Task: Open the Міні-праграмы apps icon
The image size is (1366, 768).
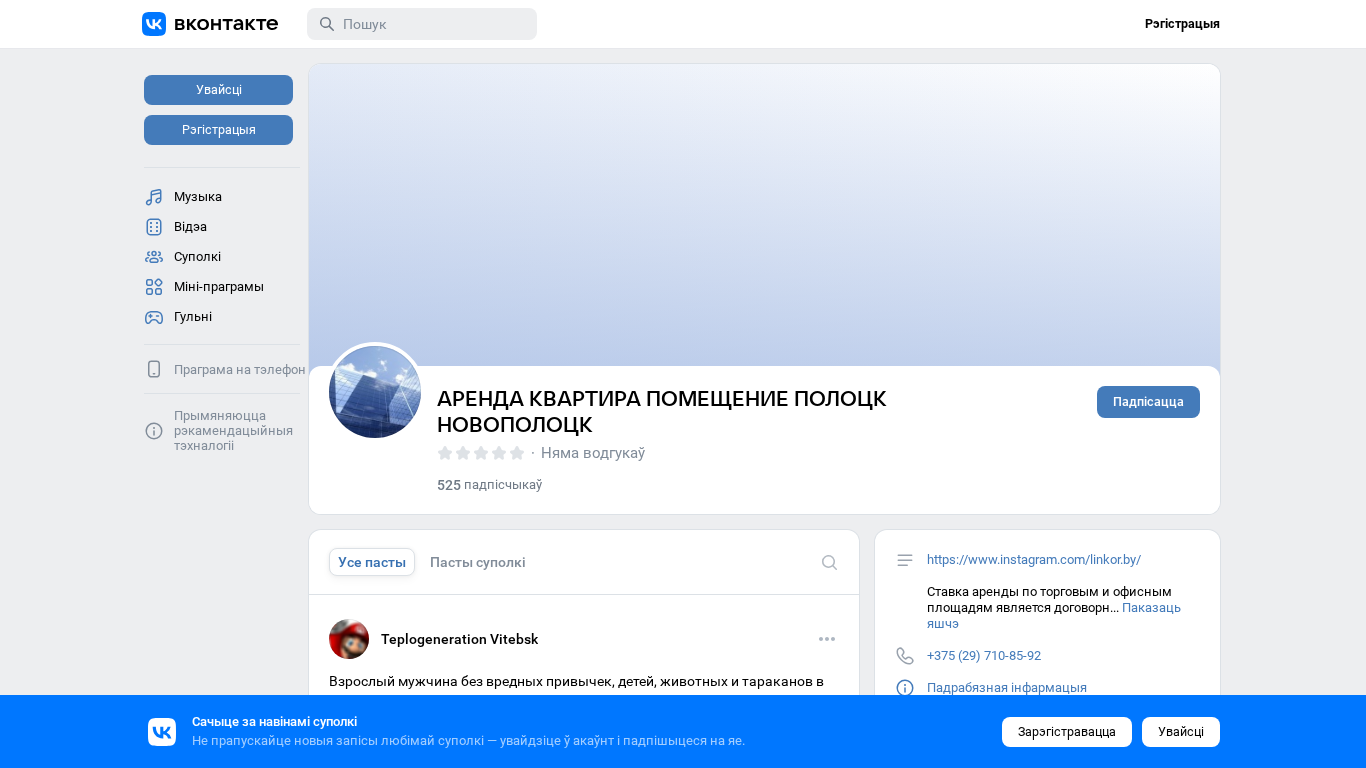Action: point(154,287)
